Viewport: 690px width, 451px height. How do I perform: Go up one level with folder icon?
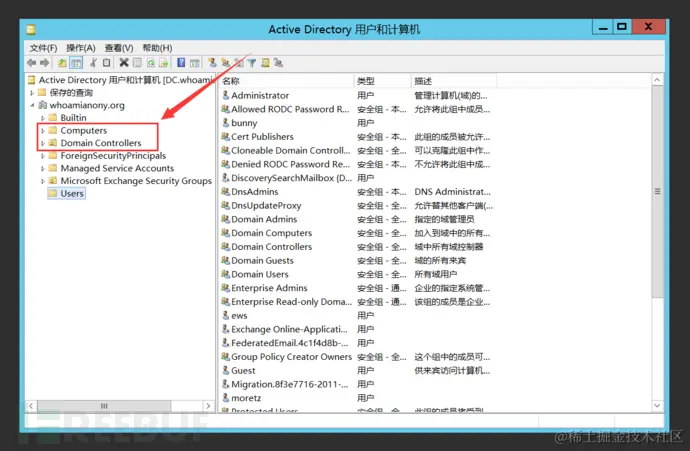62,63
